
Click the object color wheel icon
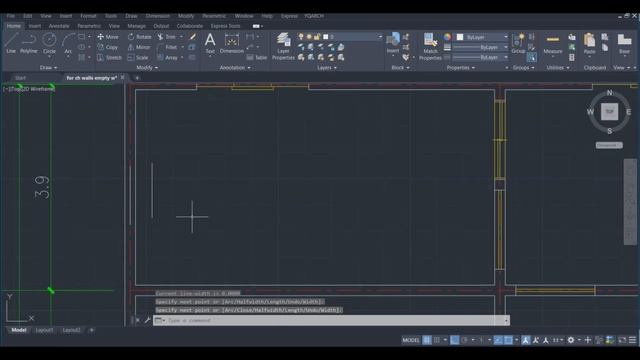(x=447, y=37)
